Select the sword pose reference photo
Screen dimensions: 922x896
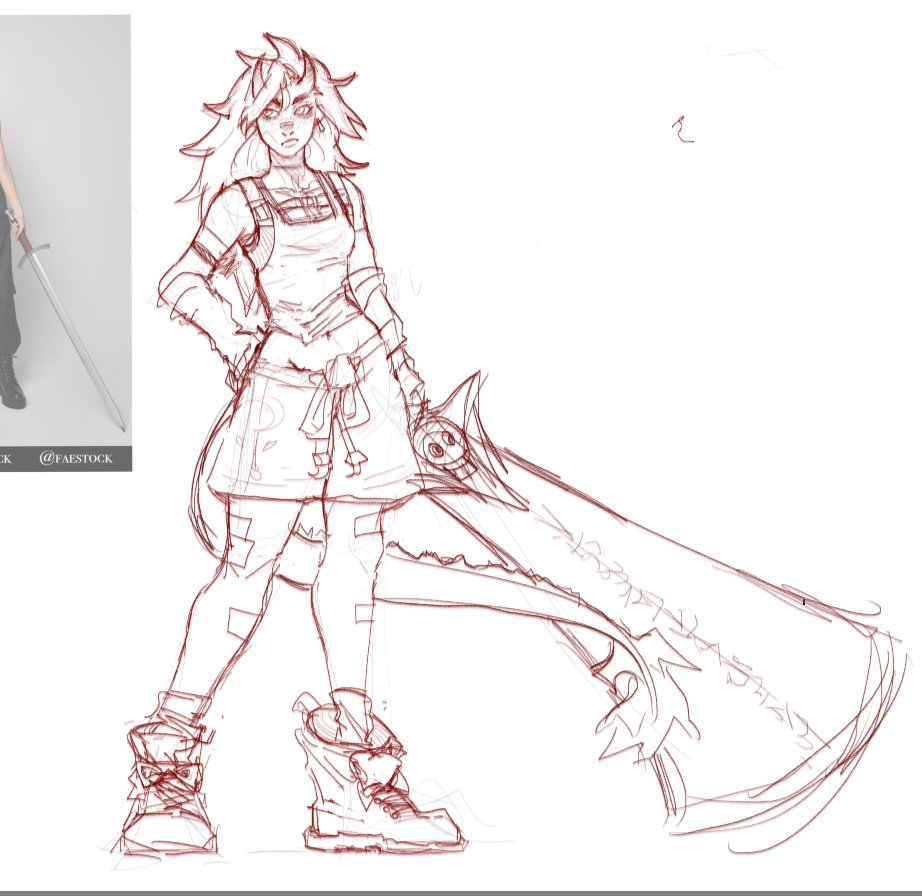[65, 243]
